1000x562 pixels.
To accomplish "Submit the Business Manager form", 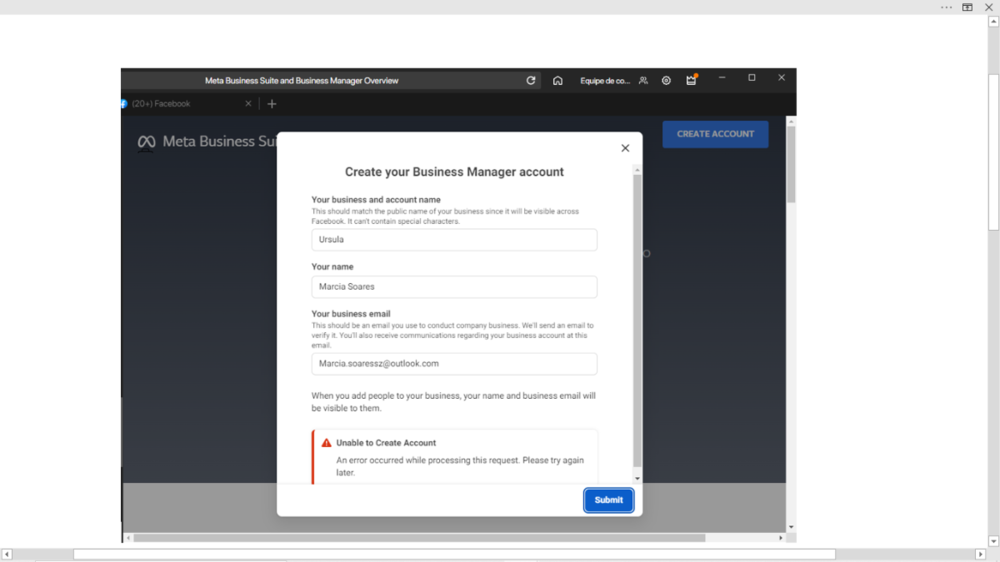I will click(x=608, y=500).
